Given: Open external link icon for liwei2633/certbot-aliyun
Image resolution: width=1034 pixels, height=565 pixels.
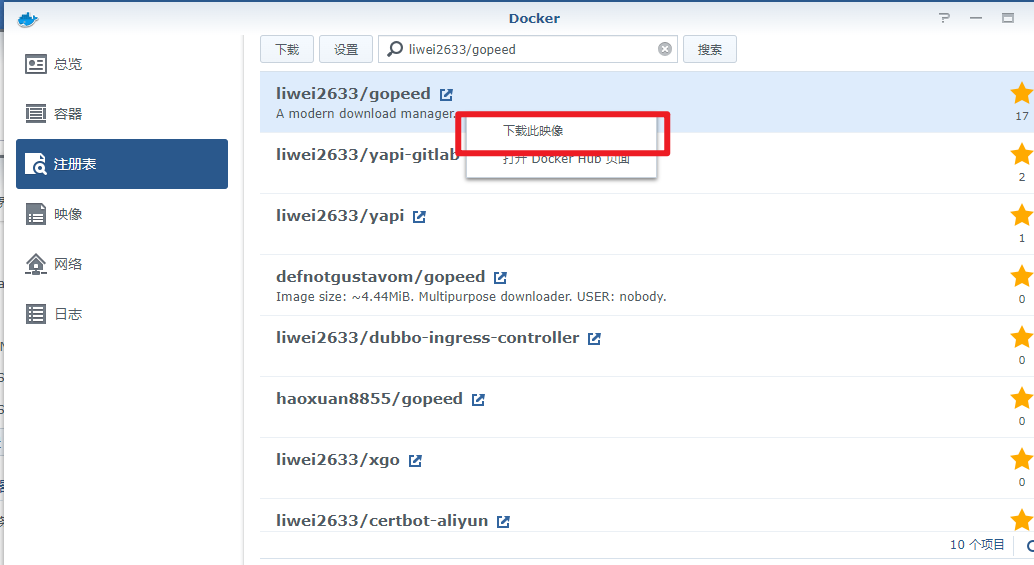Looking at the screenshot, I should (x=503, y=521).
